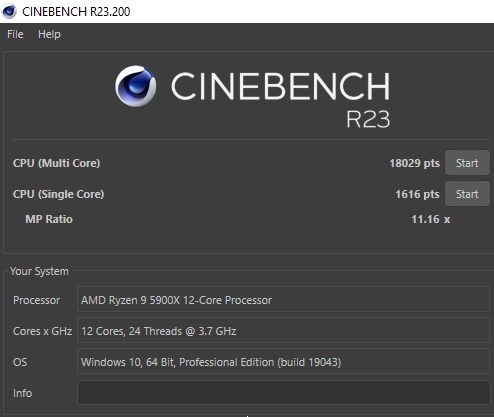Screen dimensions: 494x417
Task: Select the Processor name field
Action: pos(283,299)
